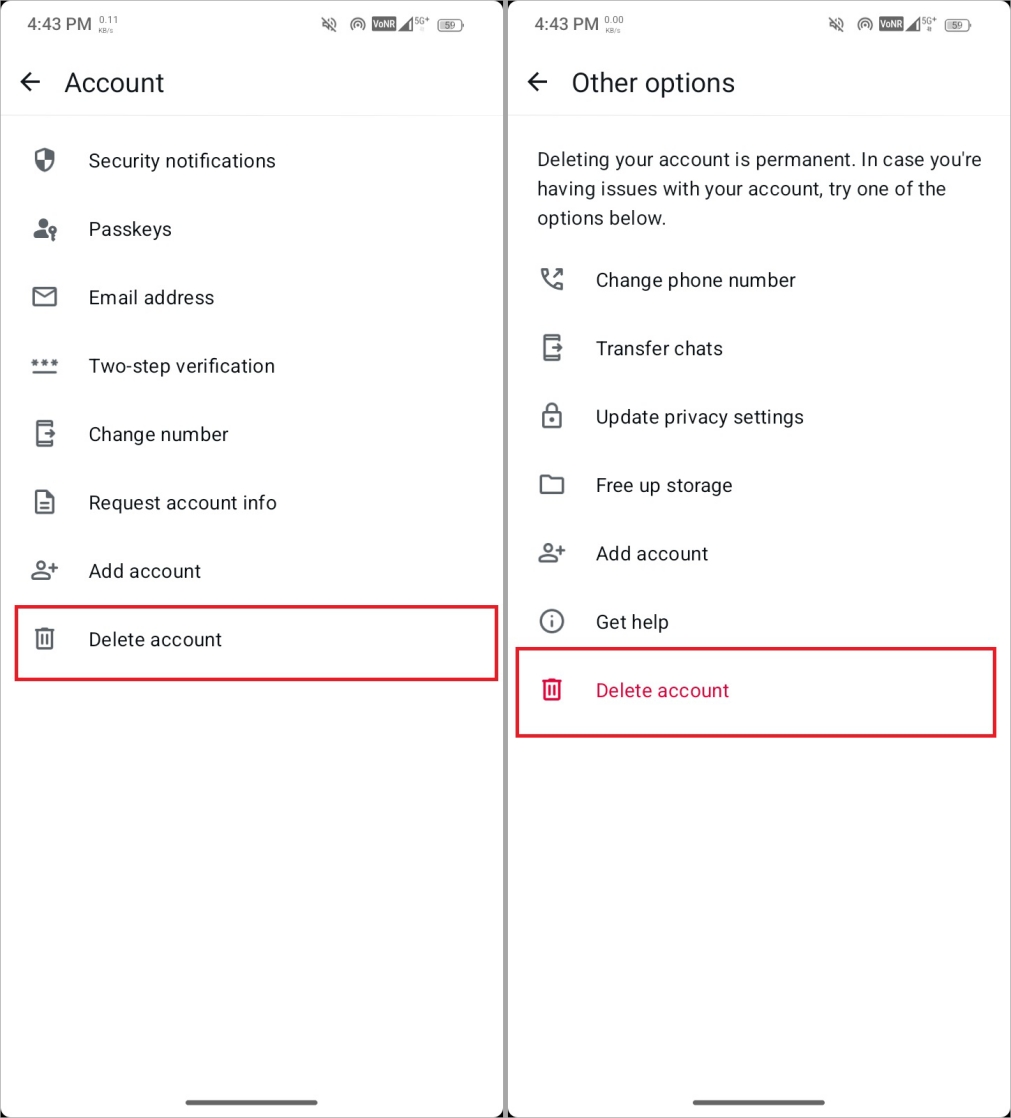Tap the Email address envelope icon
The width and height of the screenshot is (1011, 1118).
pyautogui.click(x=44, y=297)
